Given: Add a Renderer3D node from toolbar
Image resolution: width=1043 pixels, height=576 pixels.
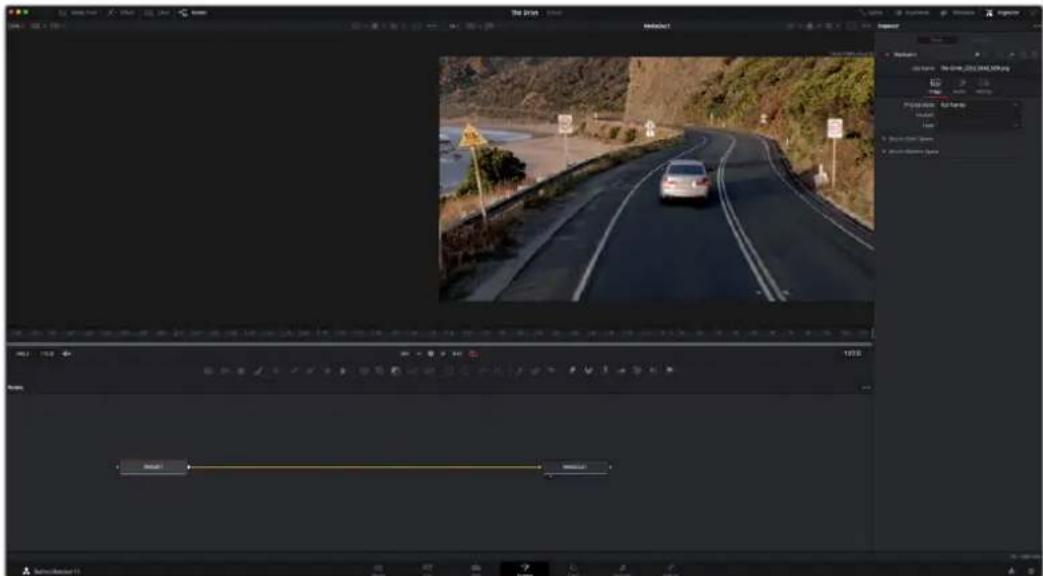Looking at the screenshot, I should point(670,370).
